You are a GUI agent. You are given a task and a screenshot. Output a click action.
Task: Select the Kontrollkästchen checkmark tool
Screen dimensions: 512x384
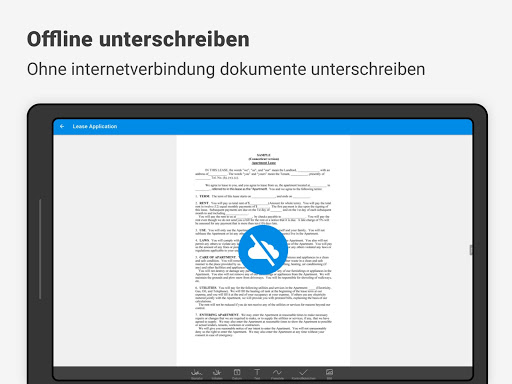coord(303,374)
